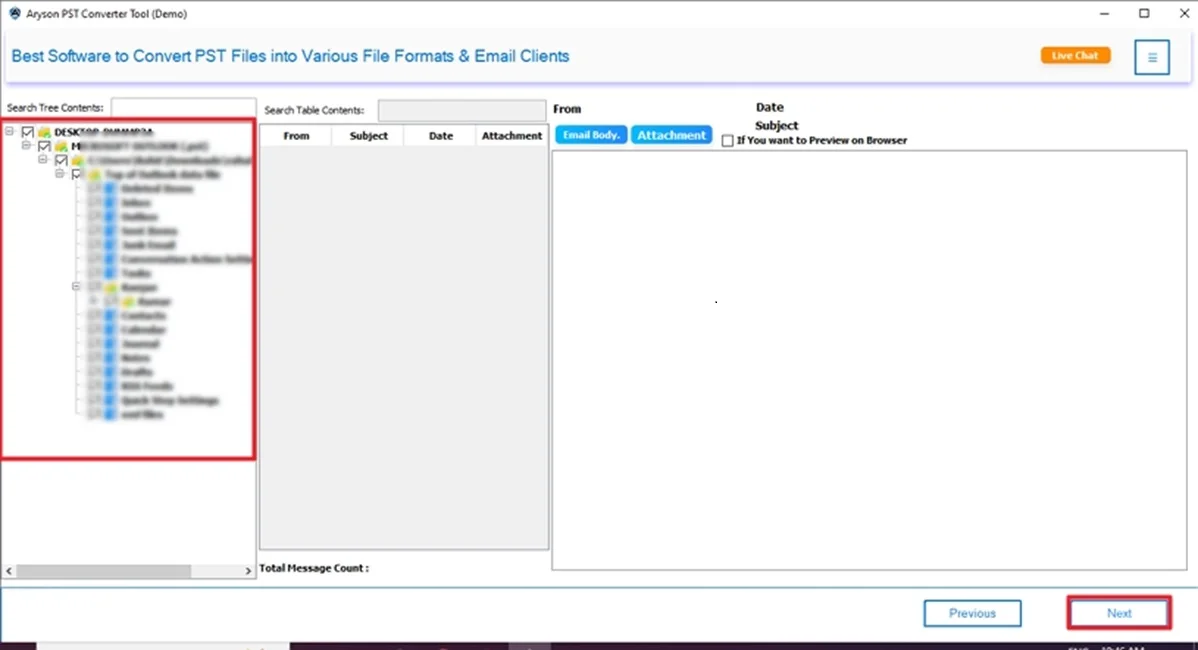Sort table by the Subject column header
This screenshot has width=1198, height=650.
(x=368, y=136)
